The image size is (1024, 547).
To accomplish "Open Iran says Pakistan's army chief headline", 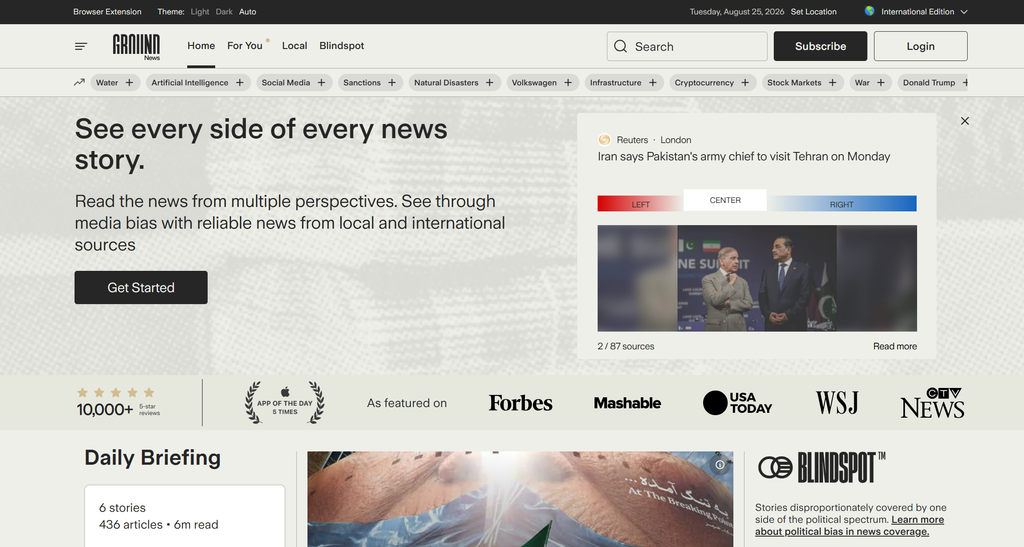I will click(x=744, y=157).
